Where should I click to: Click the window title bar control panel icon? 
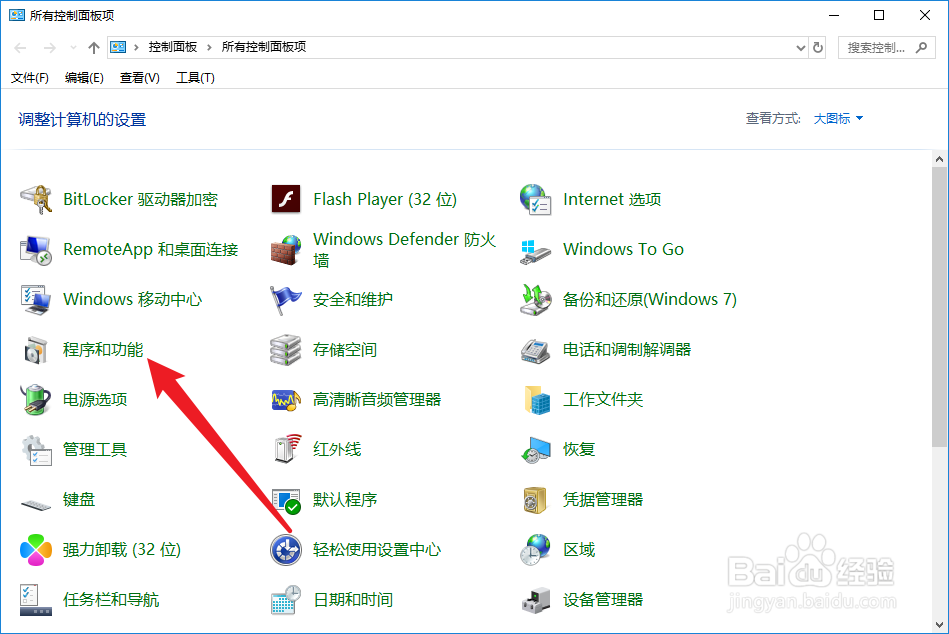tap(17, 15)
